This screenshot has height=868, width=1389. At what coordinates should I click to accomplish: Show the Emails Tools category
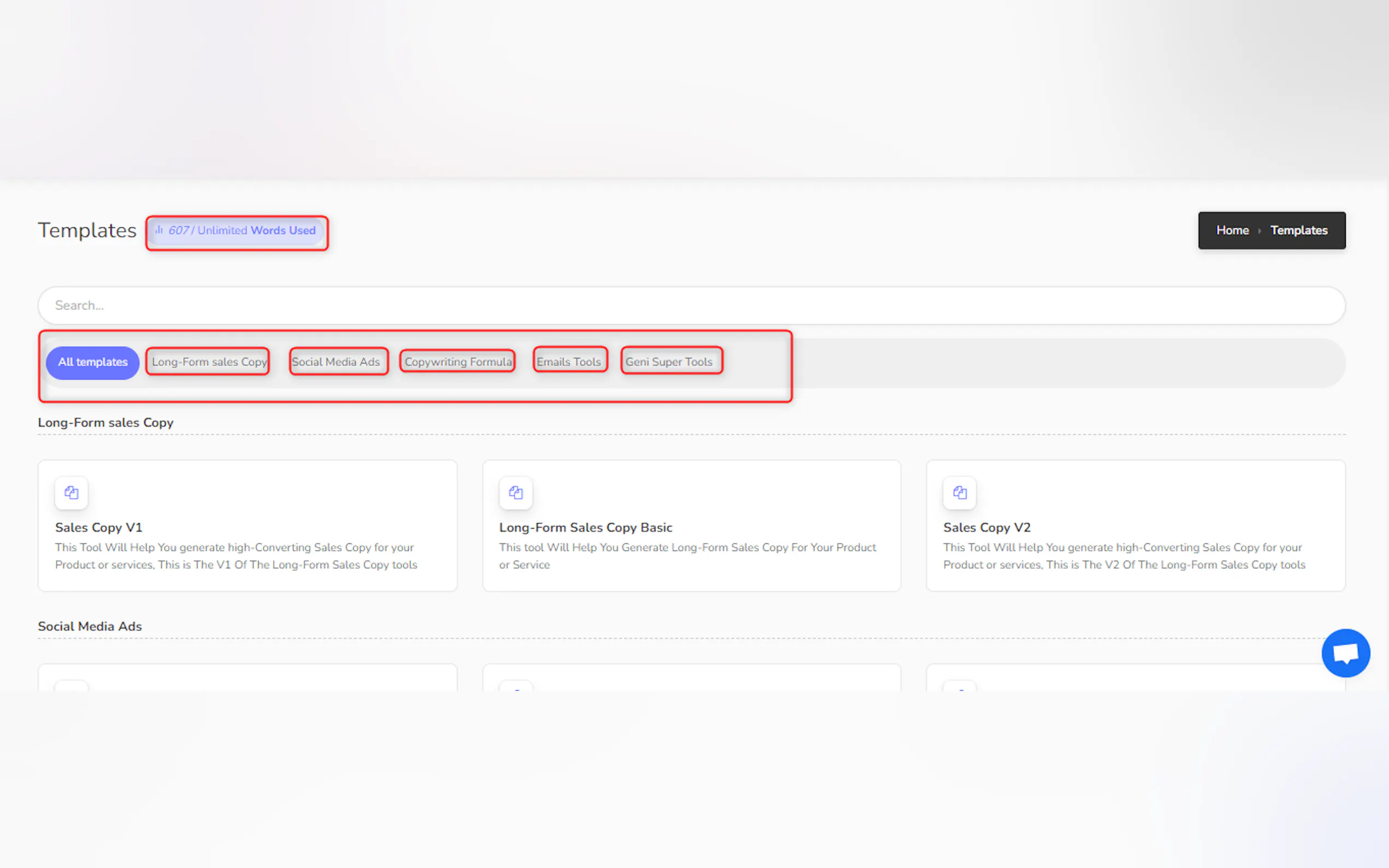pos(569,362)
